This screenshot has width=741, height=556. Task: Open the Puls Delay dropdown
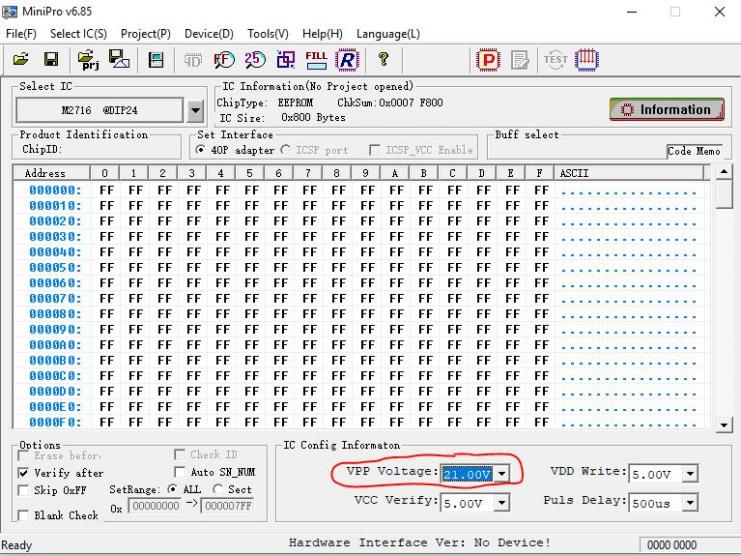coord(689,503)
